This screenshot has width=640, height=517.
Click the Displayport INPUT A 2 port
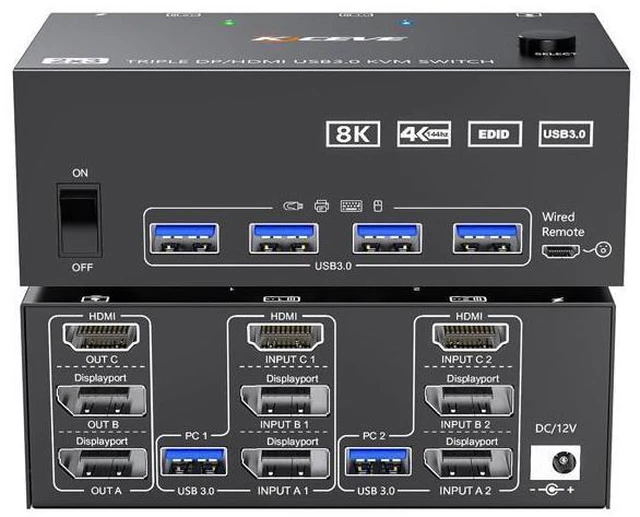(468, 463)
